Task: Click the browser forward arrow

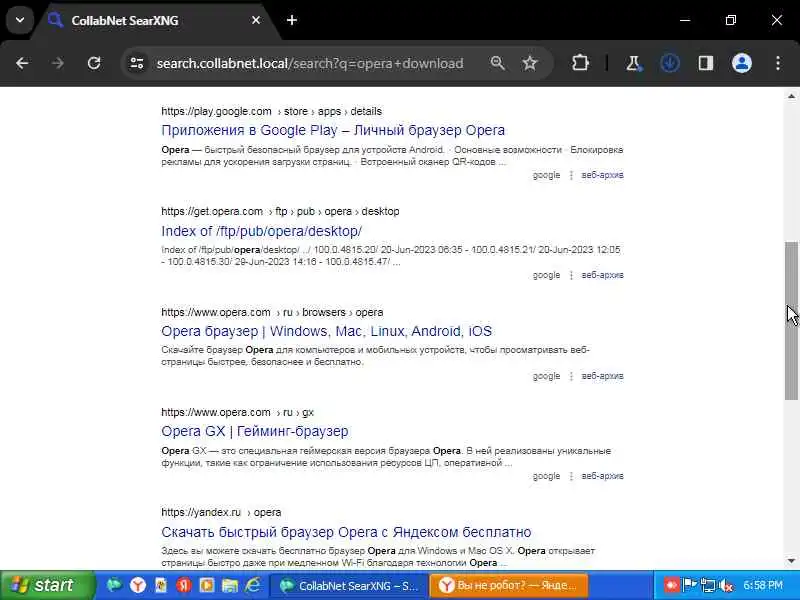Action: [x=58, y=63]
